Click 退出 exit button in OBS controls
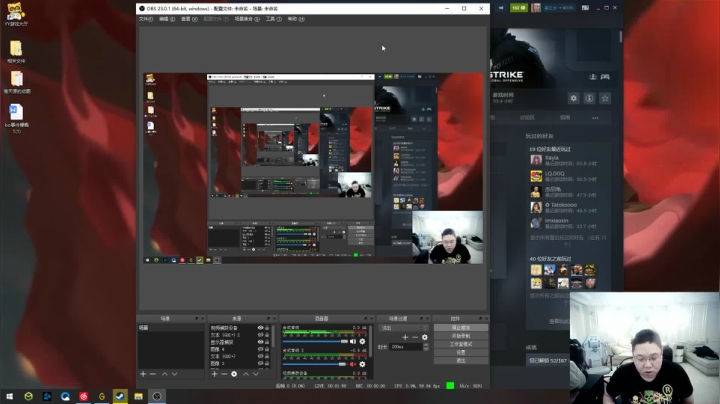720x404 pixels. click(x=461, y=360)
